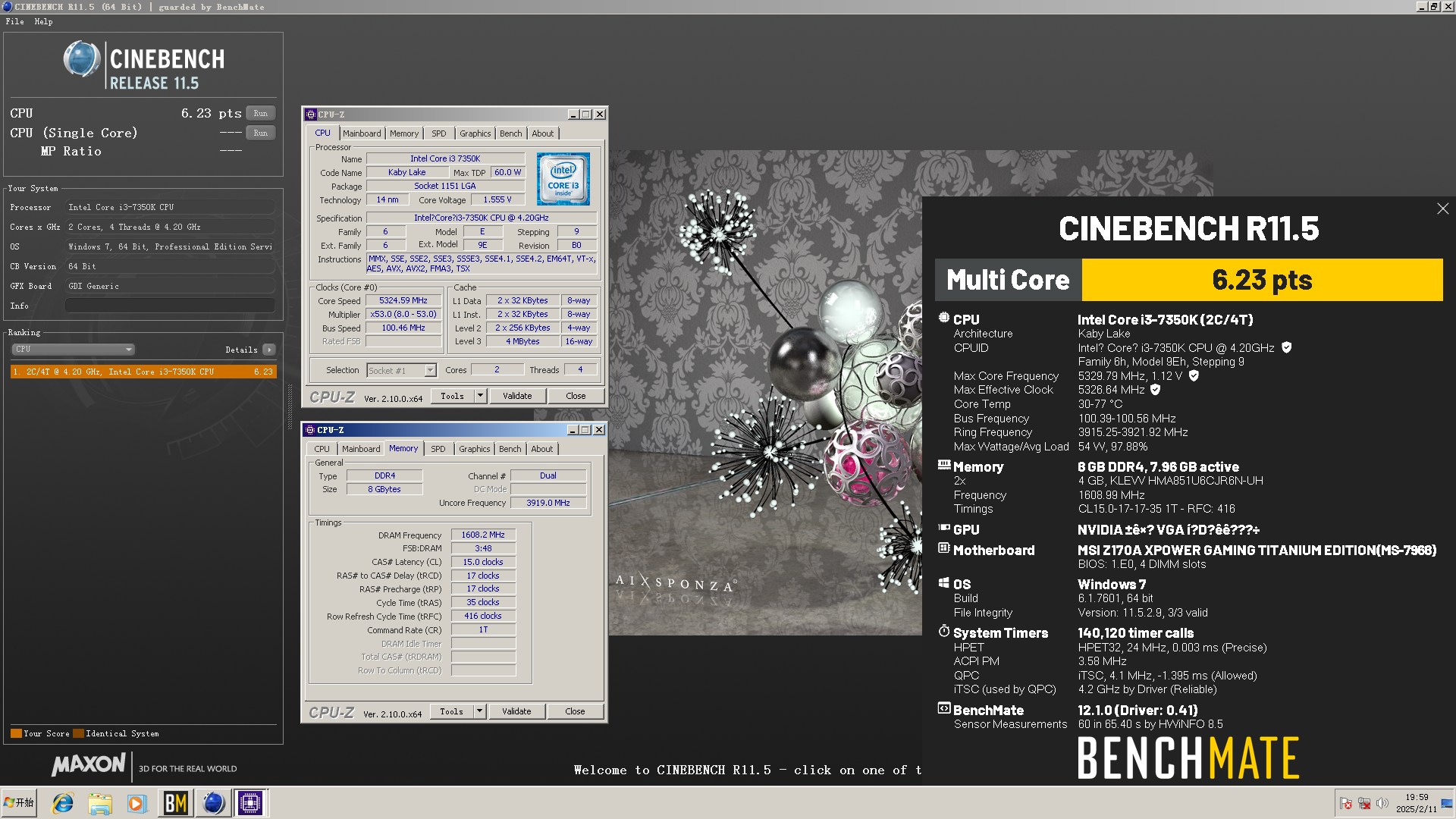
Task: Click the volume speaker tray icon
Action: pyautogui.click(x=1382, y=803)
